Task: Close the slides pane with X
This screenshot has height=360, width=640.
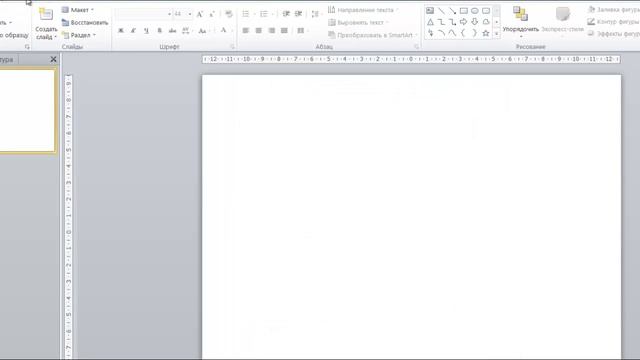Action: [53, 59]
